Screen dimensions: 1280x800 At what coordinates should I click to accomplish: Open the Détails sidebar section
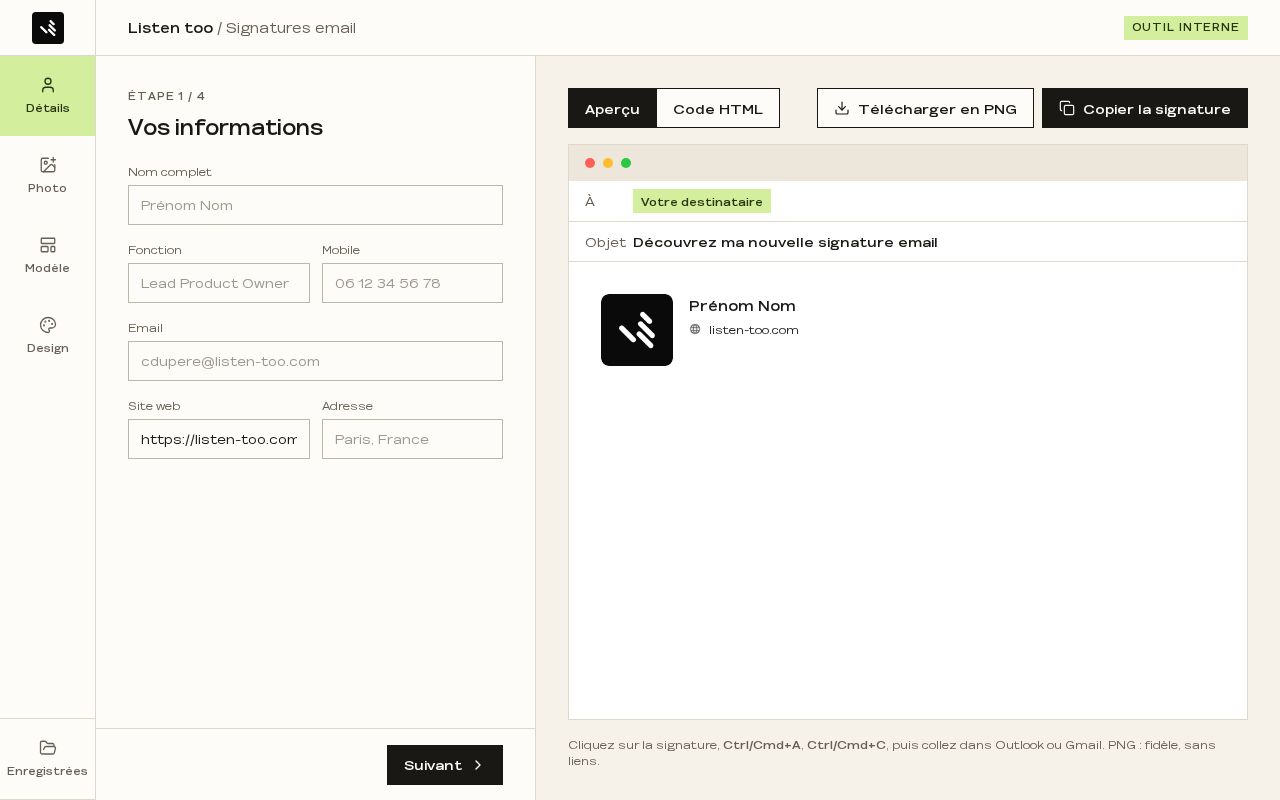47,96
